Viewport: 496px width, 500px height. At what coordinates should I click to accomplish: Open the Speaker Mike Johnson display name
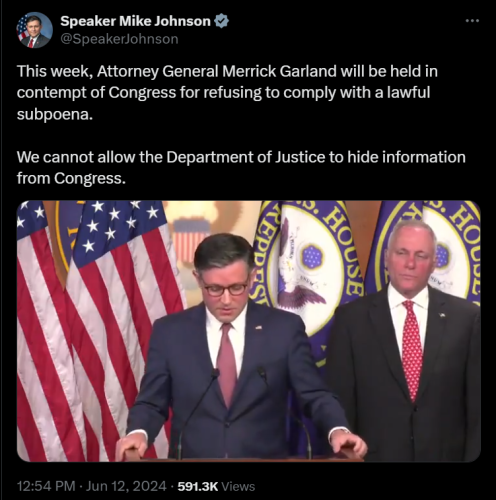[x=135, y=21]
